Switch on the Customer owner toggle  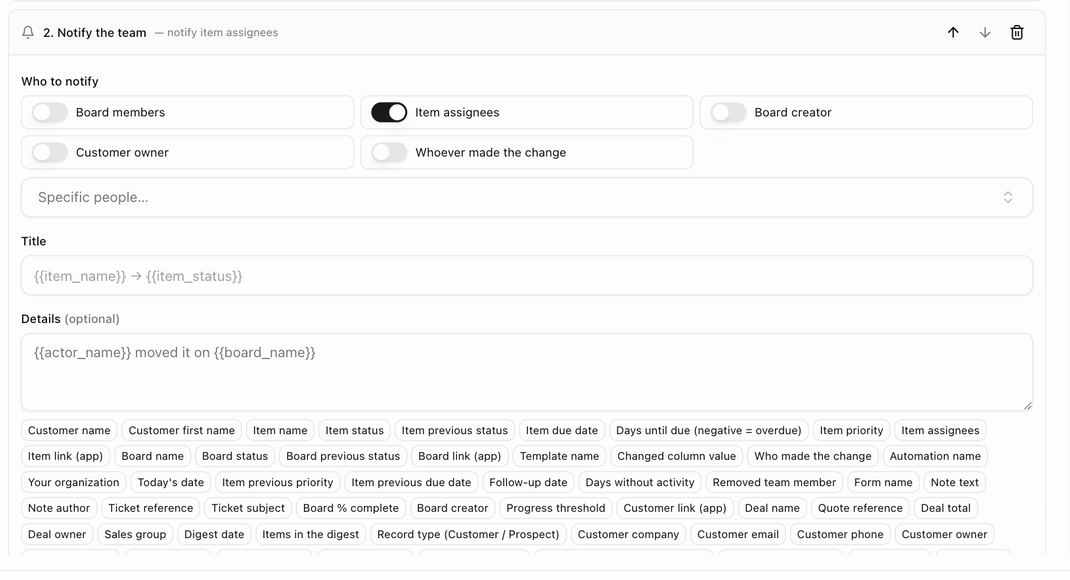point(50,152)
